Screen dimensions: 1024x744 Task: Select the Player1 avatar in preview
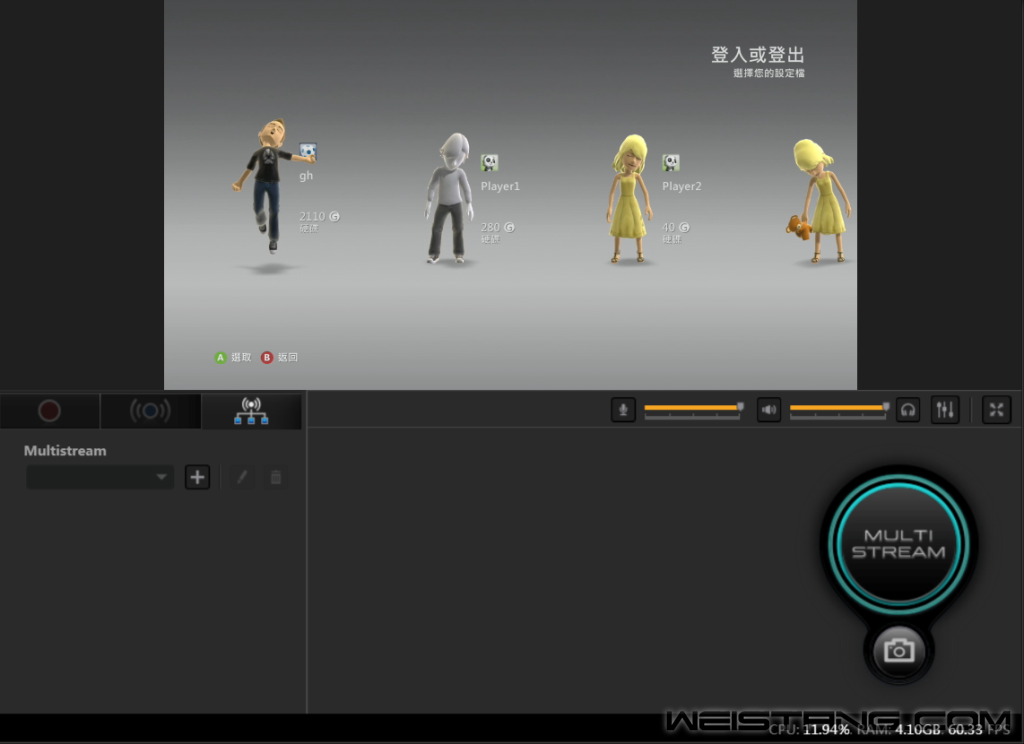450,198
